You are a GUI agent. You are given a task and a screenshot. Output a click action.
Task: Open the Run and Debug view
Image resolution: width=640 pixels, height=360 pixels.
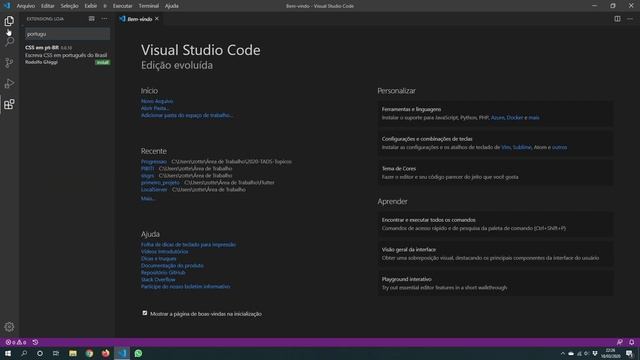[x=9, y=83]
